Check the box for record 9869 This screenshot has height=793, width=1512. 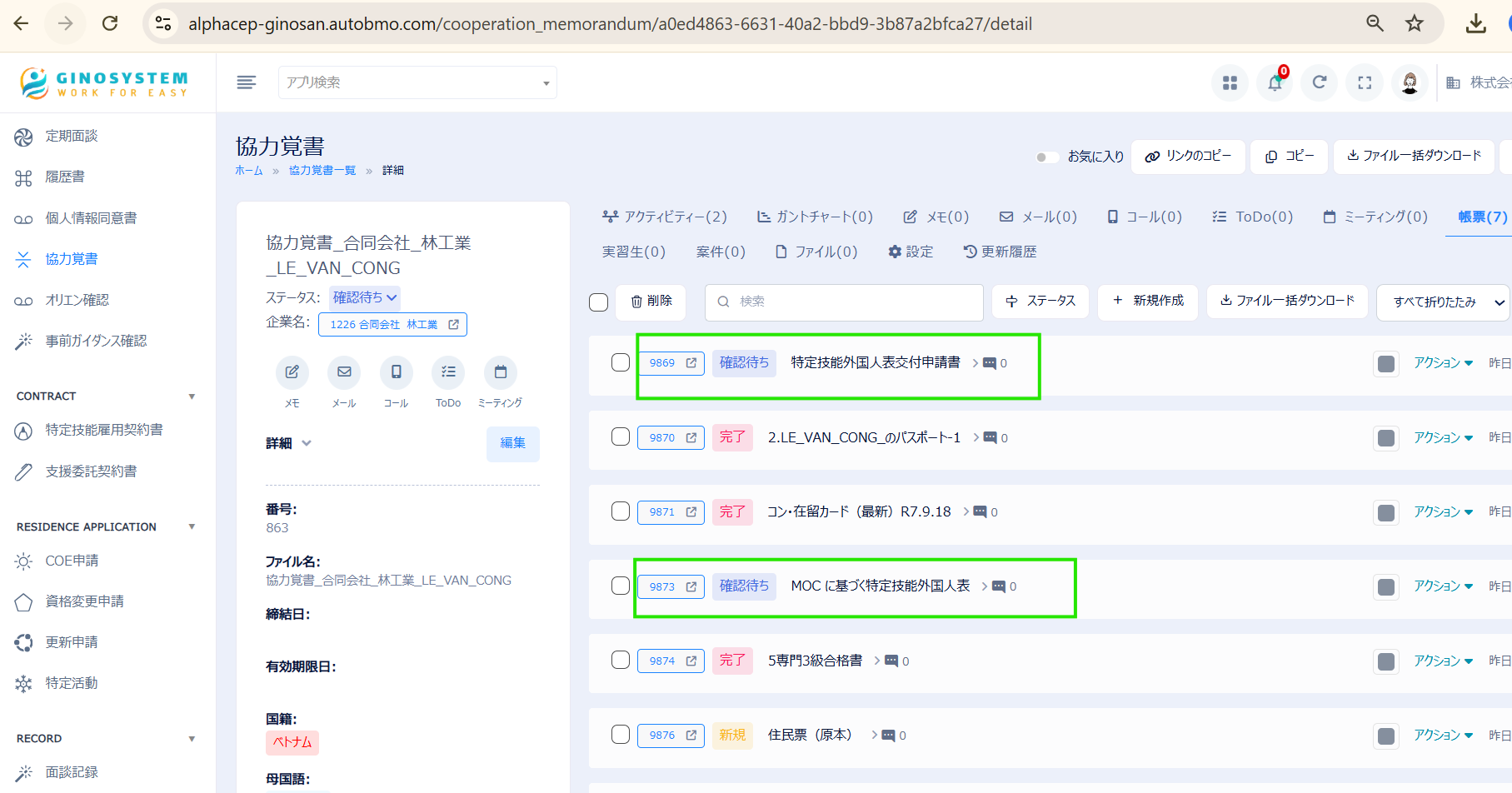[x=621, y=362]
